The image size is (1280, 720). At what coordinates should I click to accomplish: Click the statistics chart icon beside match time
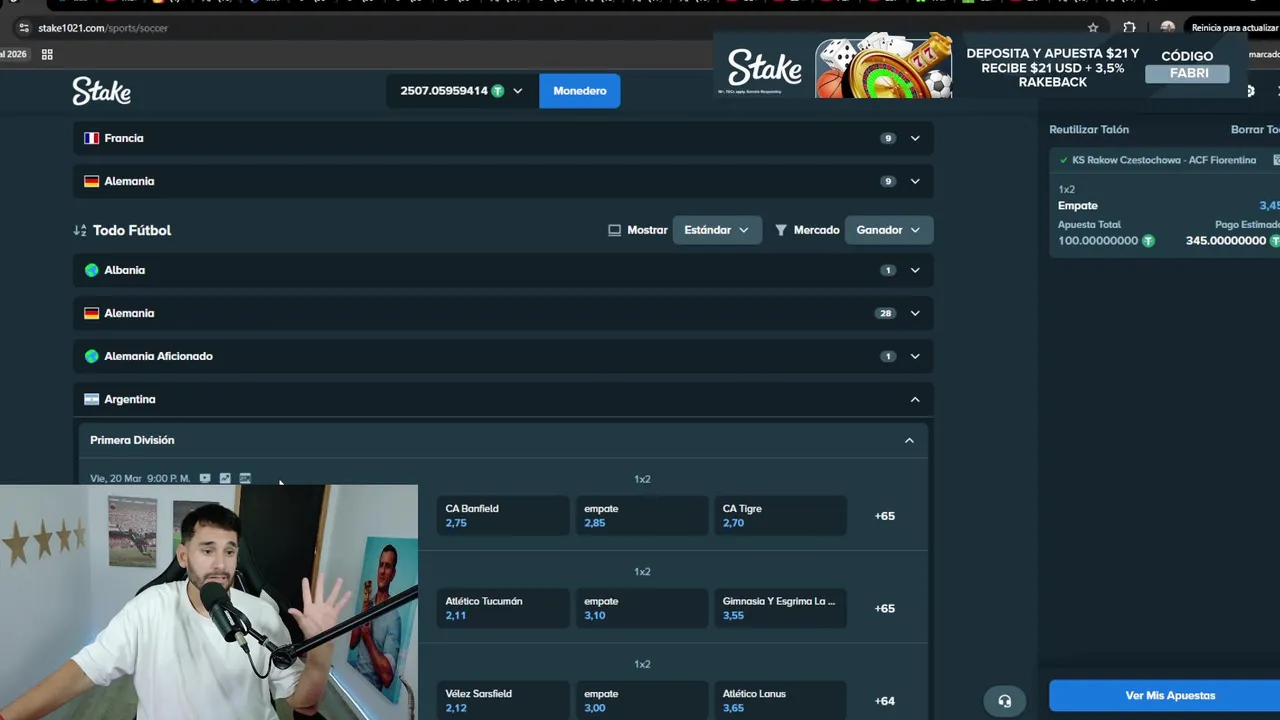225,478
